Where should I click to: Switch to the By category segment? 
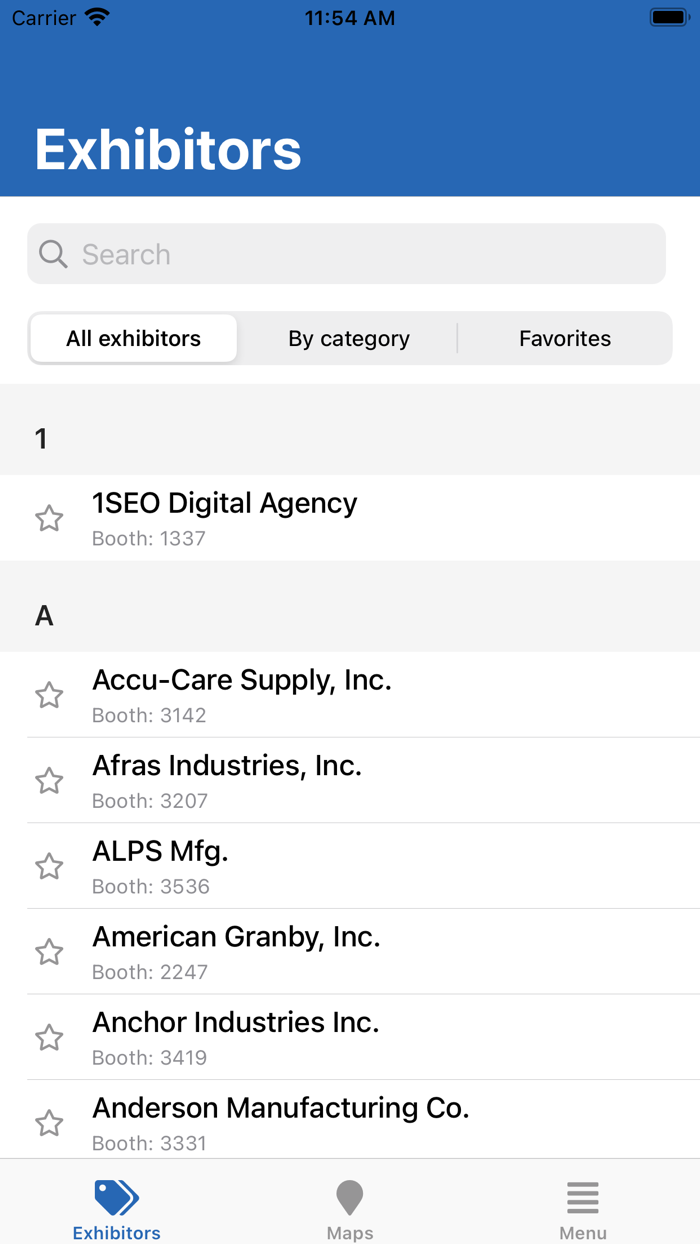click(349, 339)
